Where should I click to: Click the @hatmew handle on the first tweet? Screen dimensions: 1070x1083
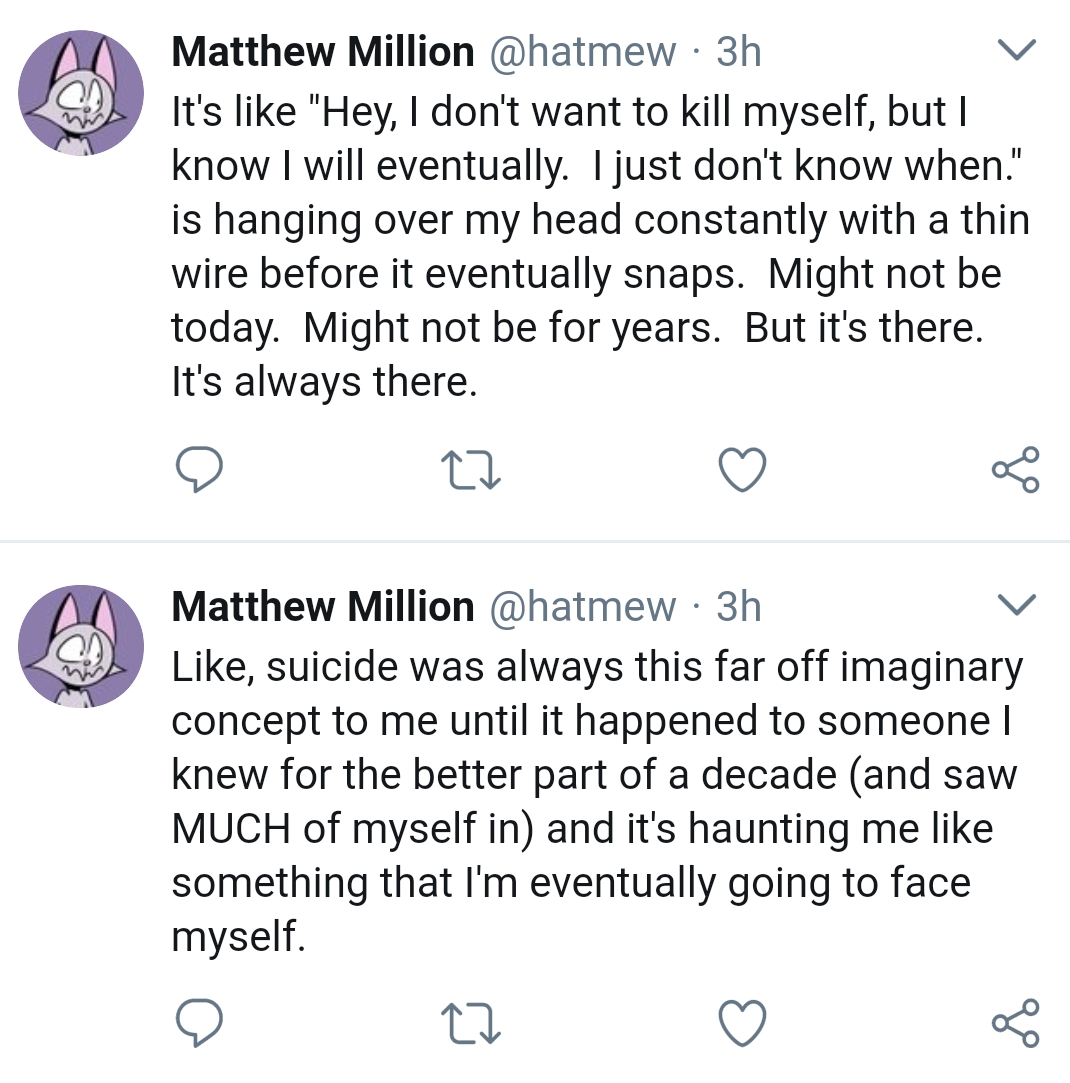point(581,52)
